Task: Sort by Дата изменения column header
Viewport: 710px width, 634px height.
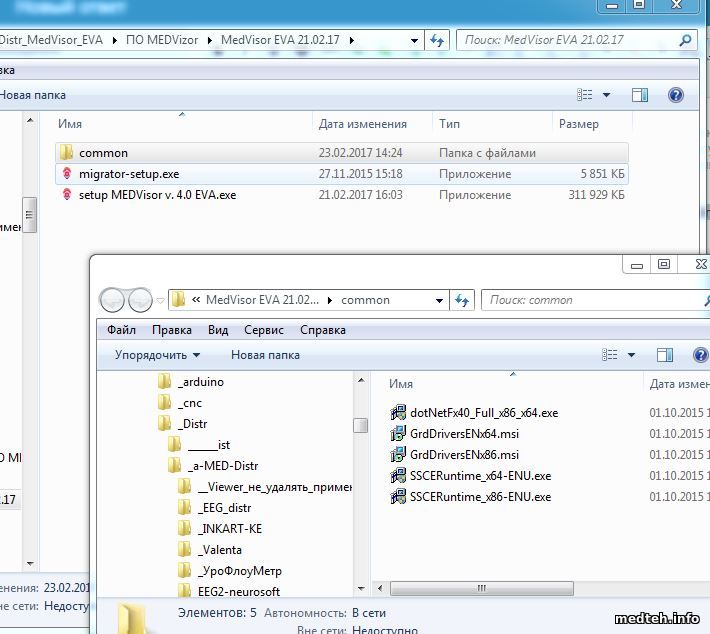Action: click(678, 384)
